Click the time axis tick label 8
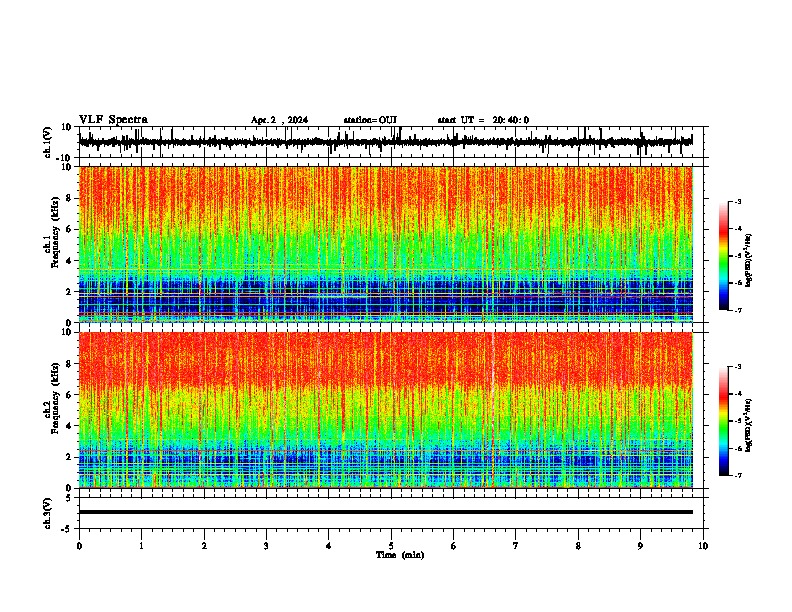Screen dimensions: 792x612 (578, 546)
